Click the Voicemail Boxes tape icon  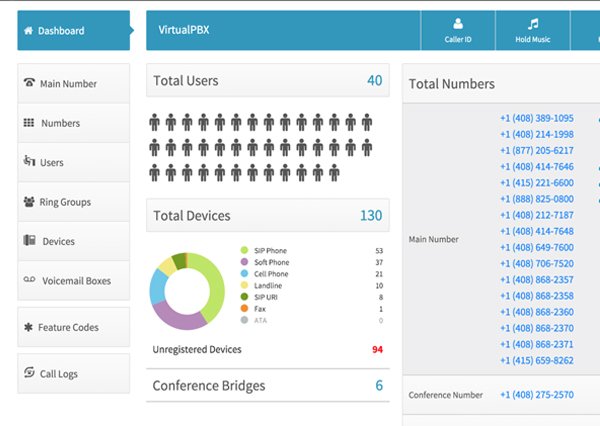(x=29, y=279)
